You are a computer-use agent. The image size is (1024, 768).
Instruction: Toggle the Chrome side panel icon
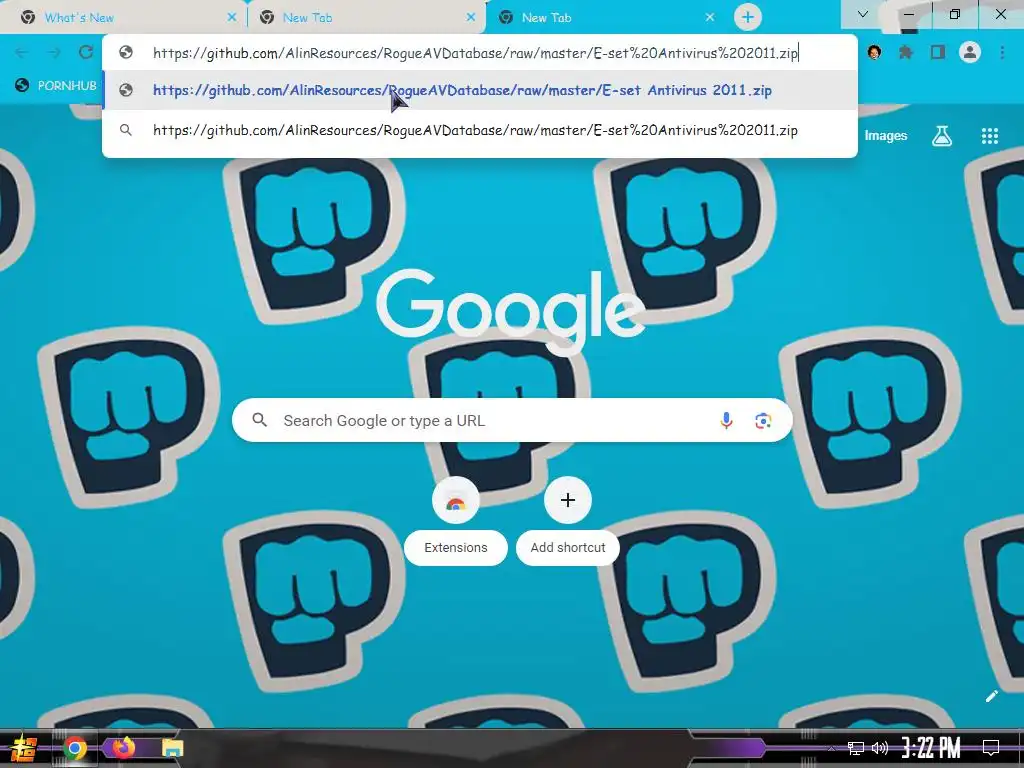click(x=938, y=52)
